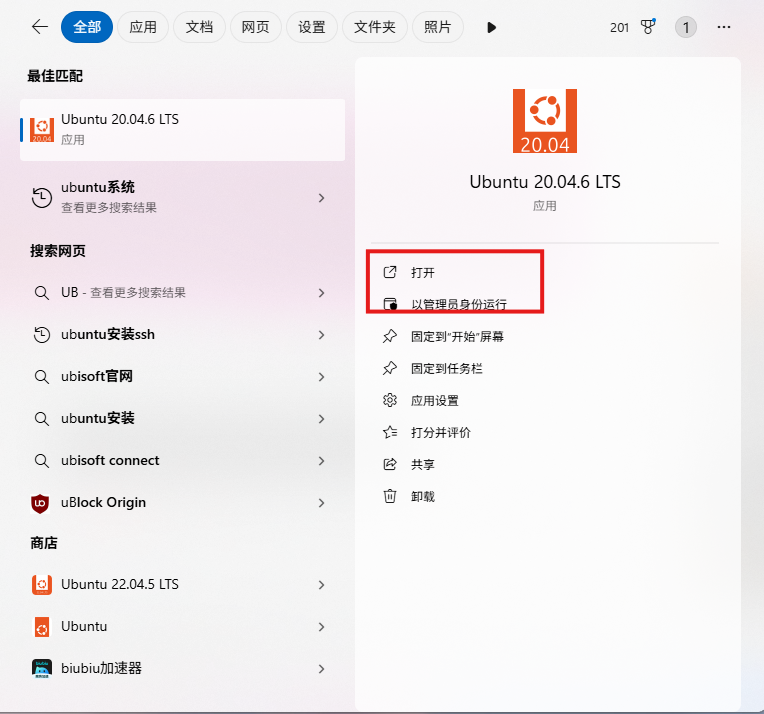764x714 pixels.
Task: Select Ubuntu 20.04.6 LTS best match result
Action: 182,129
